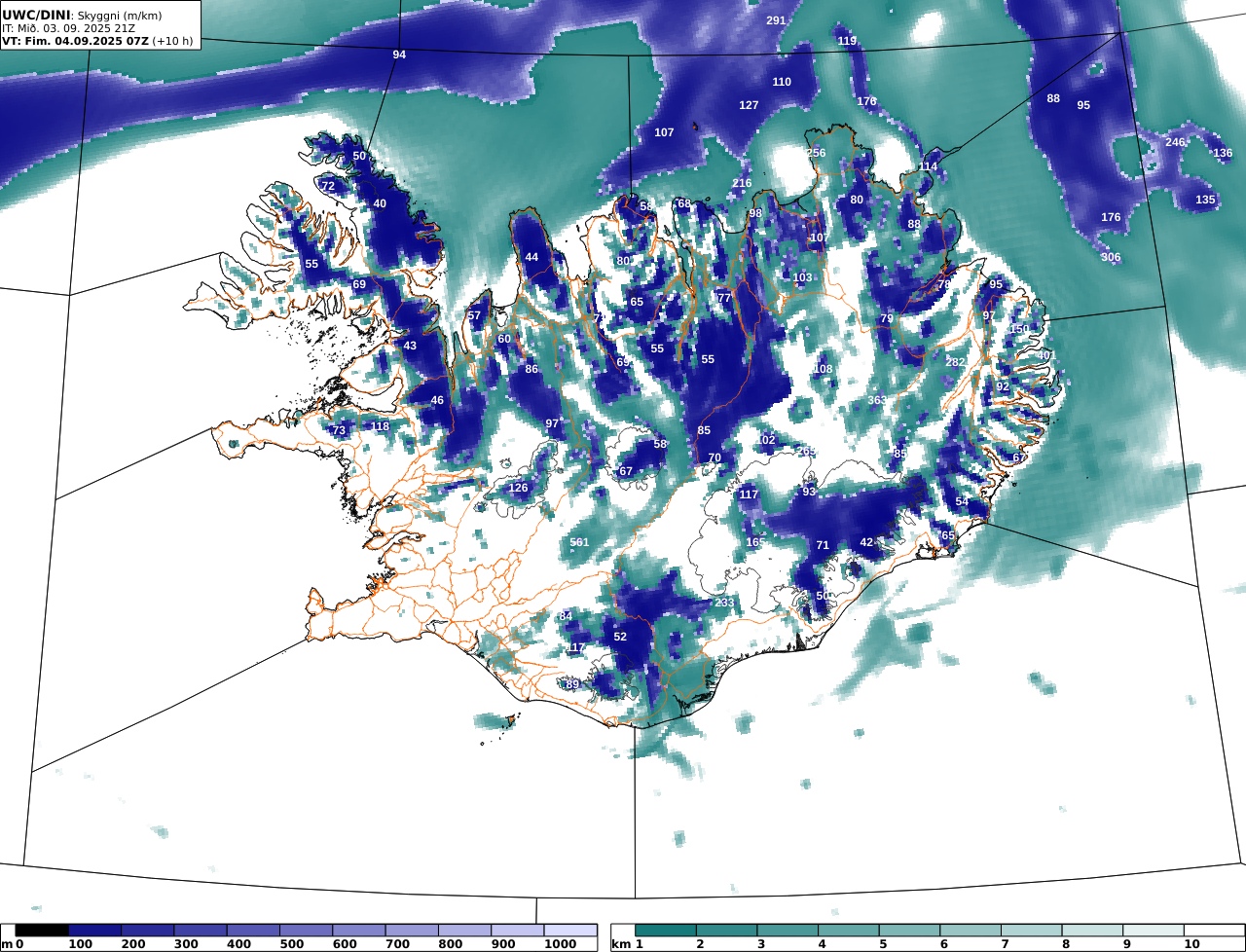Click the 306 value northeast of Iceland

[x=1111, y=257]
